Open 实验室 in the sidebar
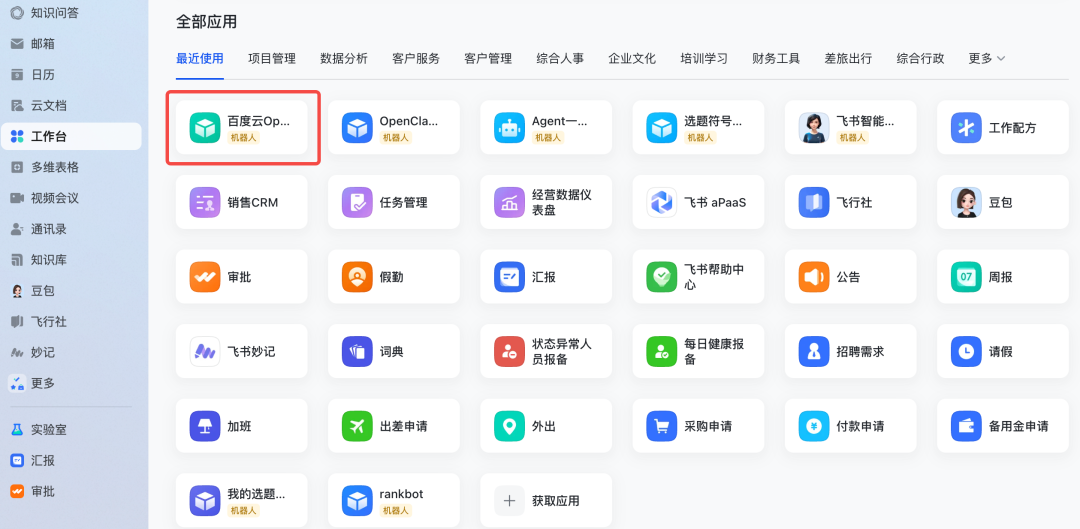 48,429
